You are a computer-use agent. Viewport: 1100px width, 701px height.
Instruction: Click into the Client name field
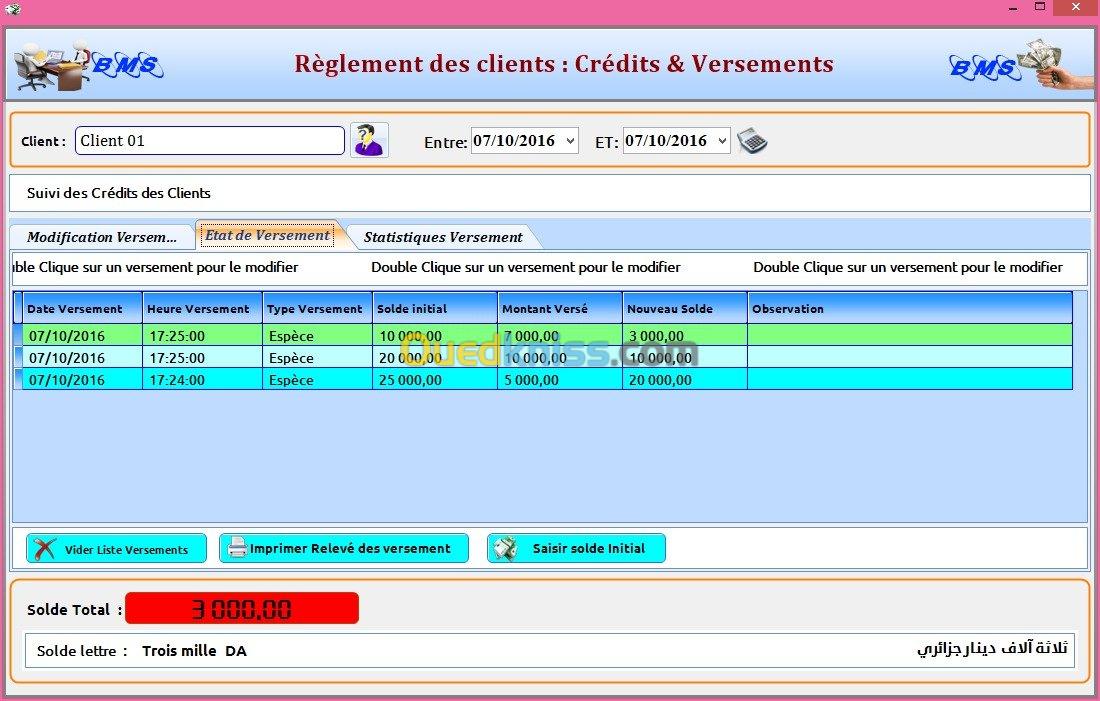click(x=210, y=141)
